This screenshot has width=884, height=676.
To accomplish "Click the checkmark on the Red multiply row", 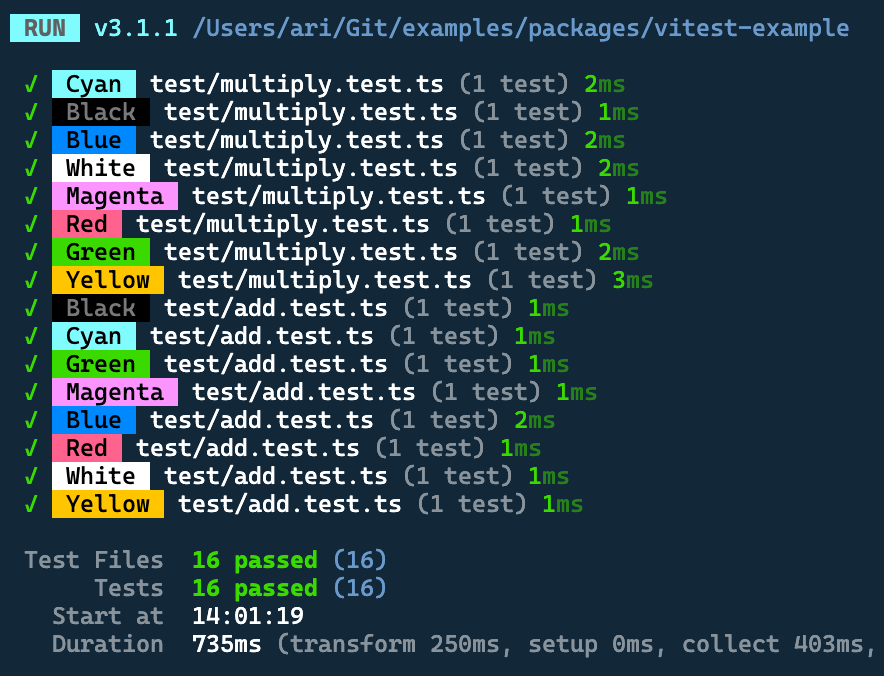I will 31,224.
